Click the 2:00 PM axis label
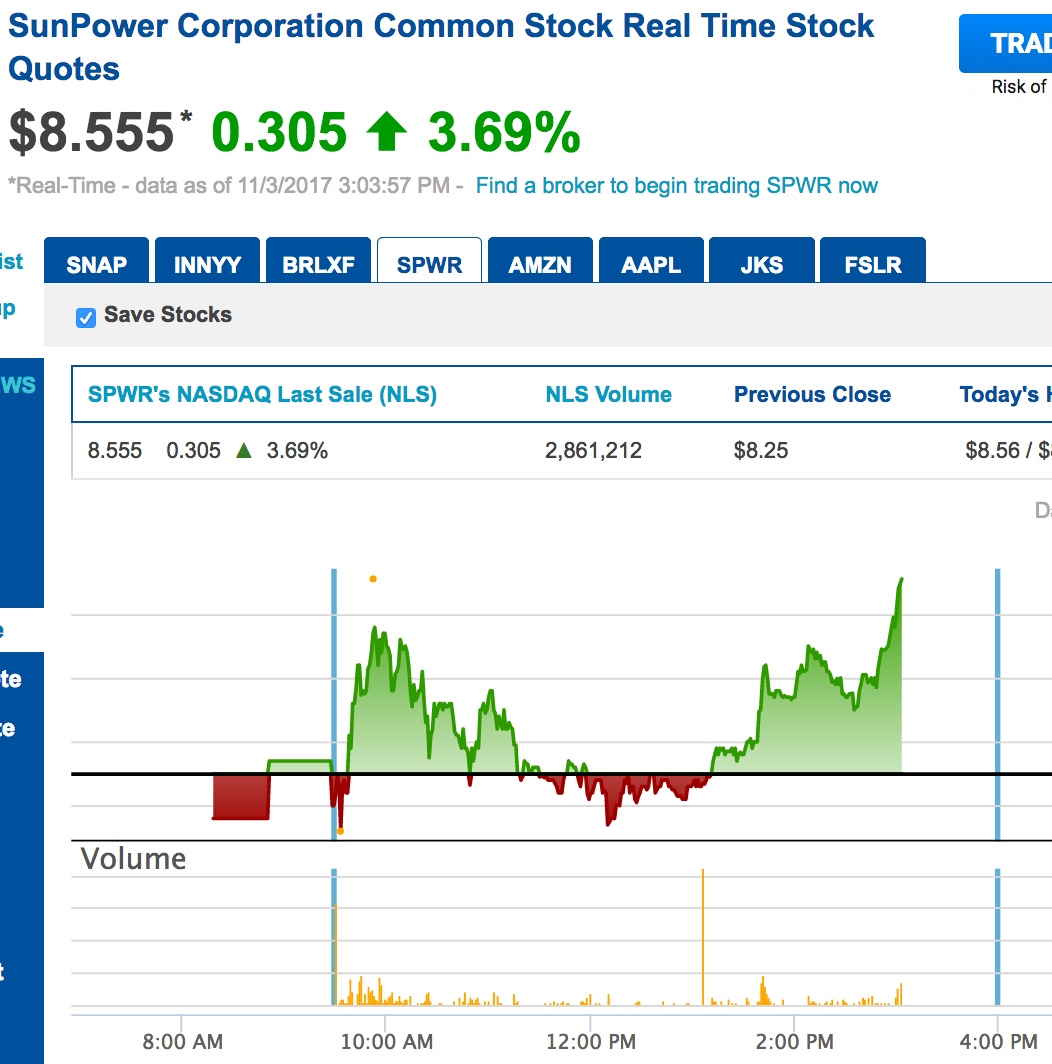The height and width of the screenshot is (1064, 1052). [794, 1041]
